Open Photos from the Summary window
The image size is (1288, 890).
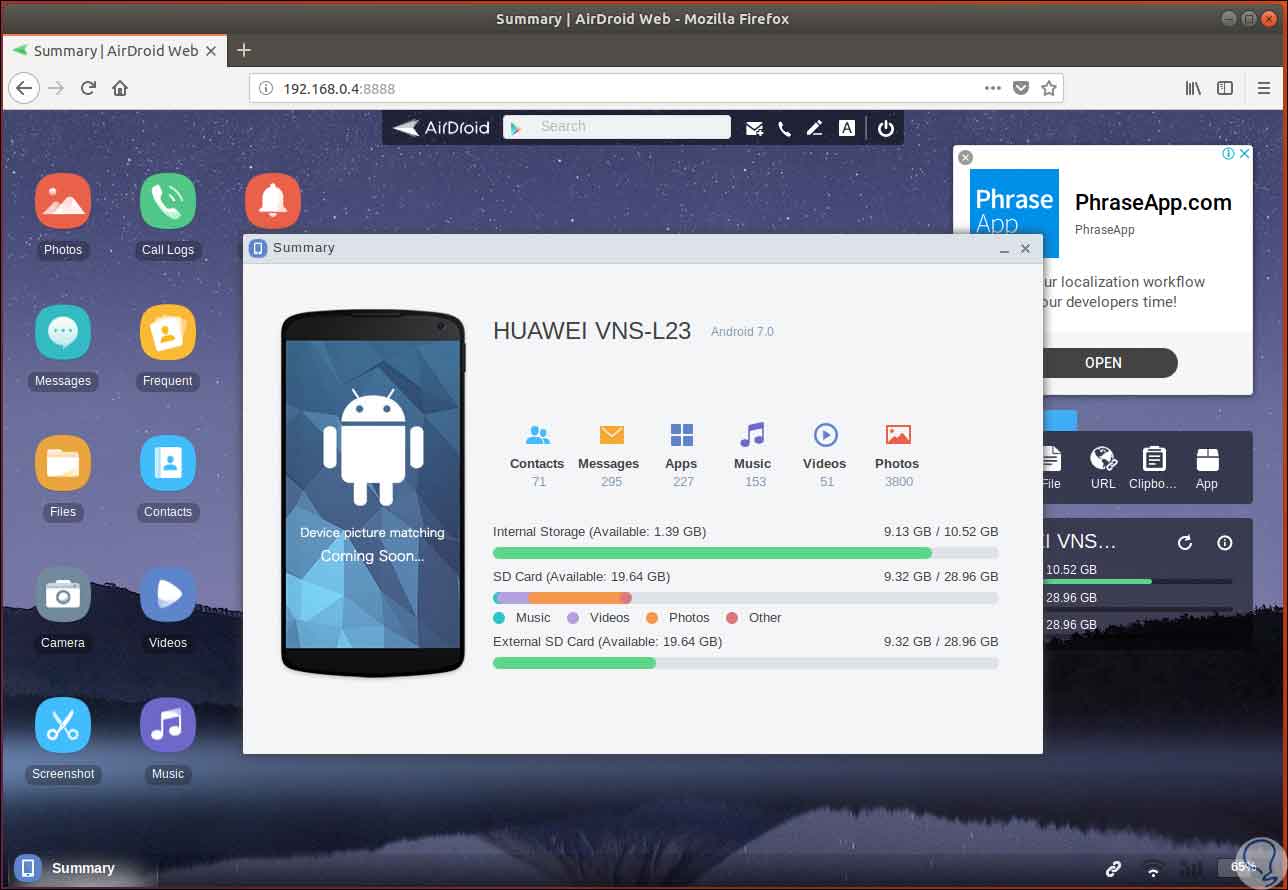point(897,455)
